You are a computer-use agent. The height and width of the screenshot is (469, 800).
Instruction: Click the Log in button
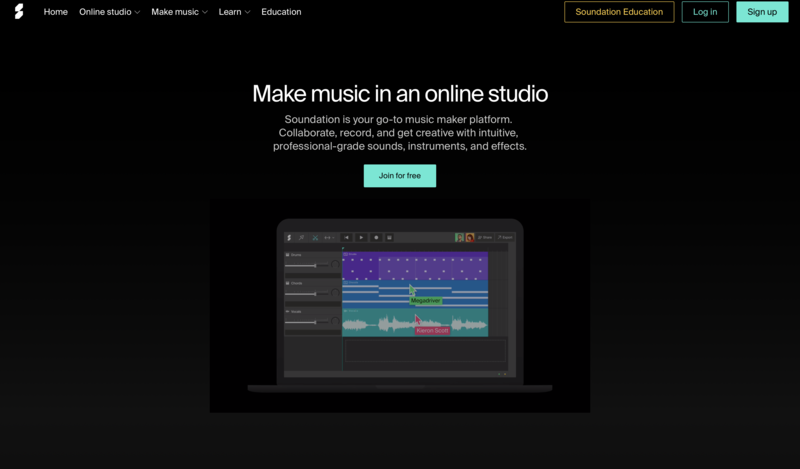click(x=705, y=12)
